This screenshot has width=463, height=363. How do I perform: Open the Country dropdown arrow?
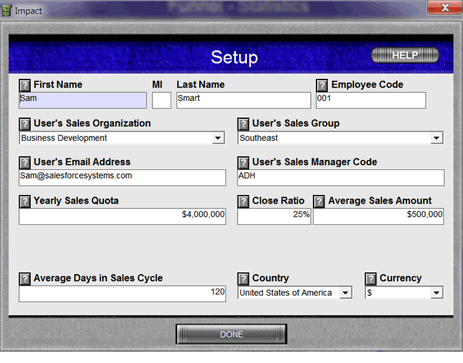345,293
